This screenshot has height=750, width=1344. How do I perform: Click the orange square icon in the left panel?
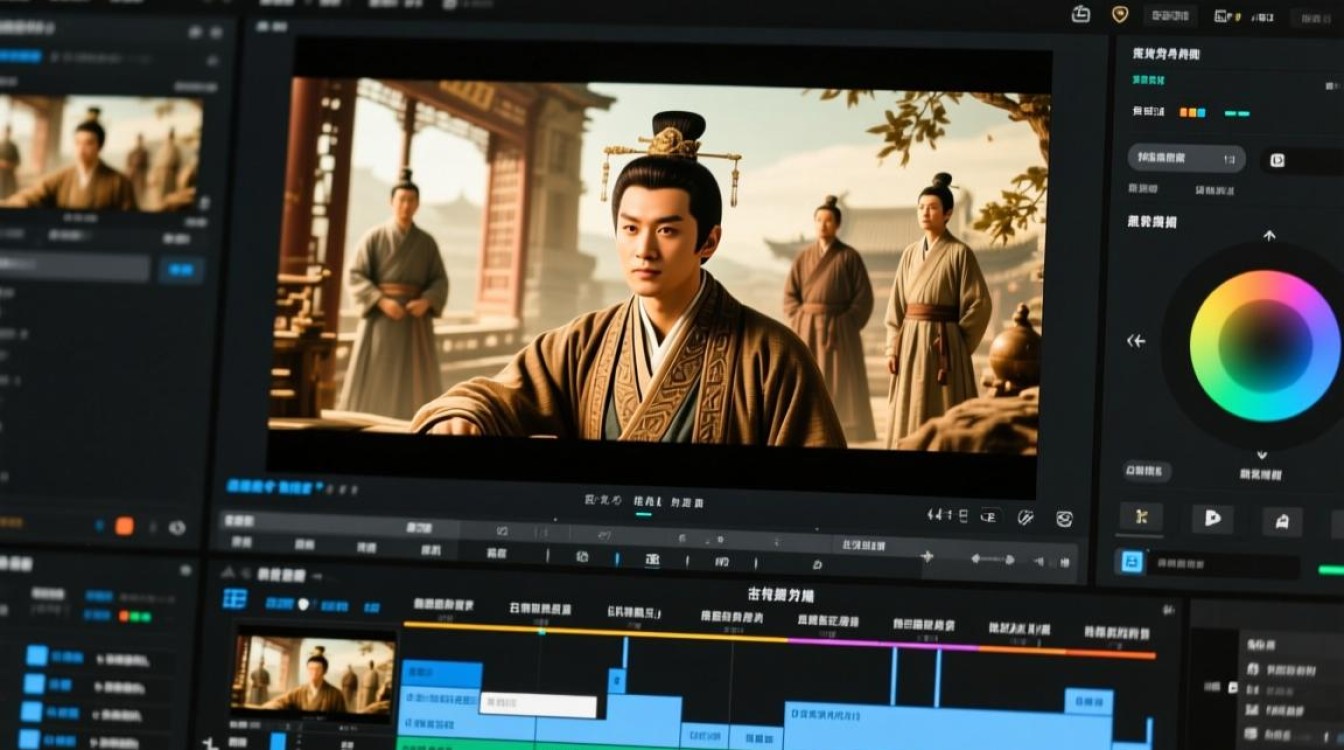tap(124, 526)
